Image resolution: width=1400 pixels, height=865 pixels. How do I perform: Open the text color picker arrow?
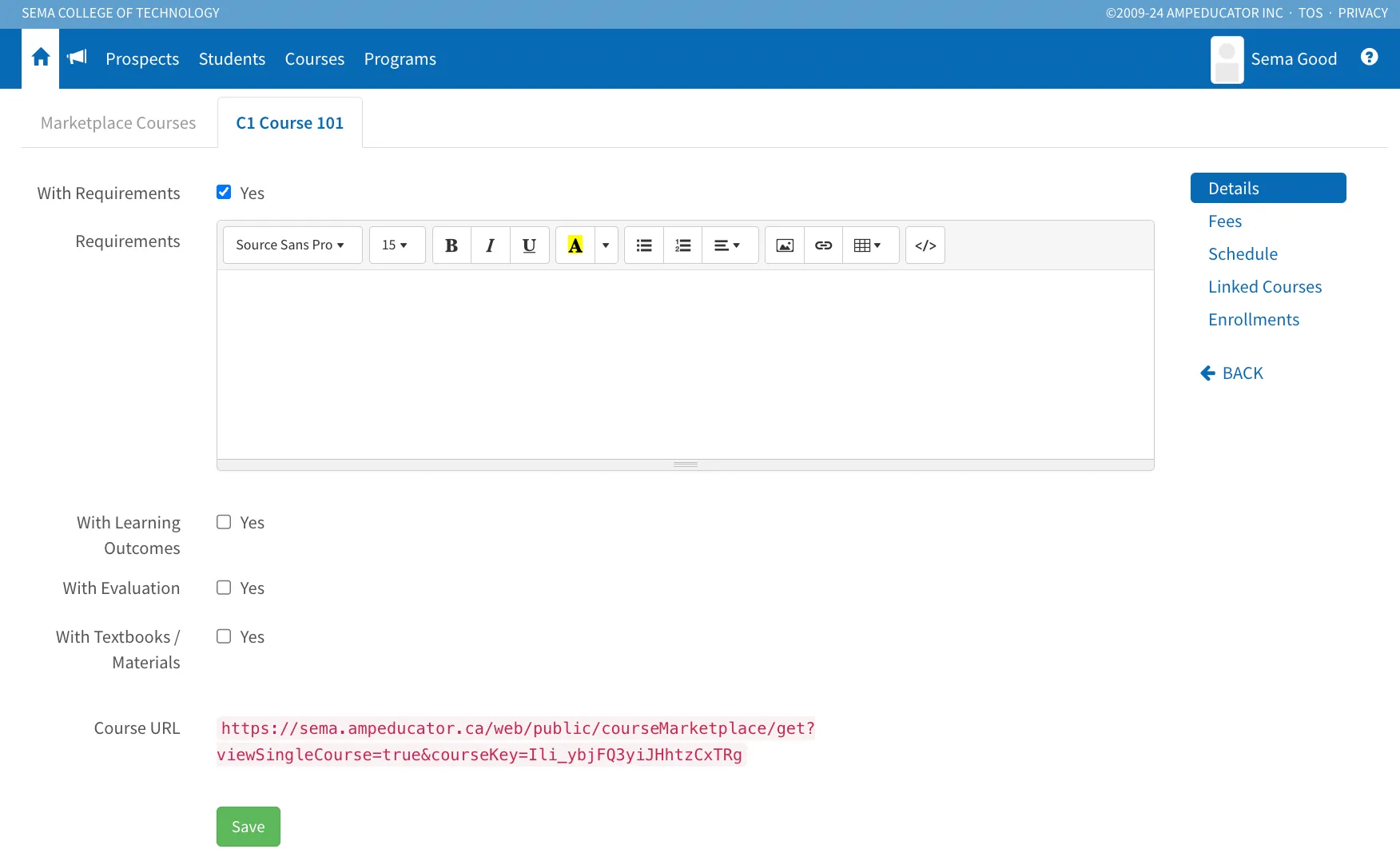pyautogui.click(x=606, y=245)
